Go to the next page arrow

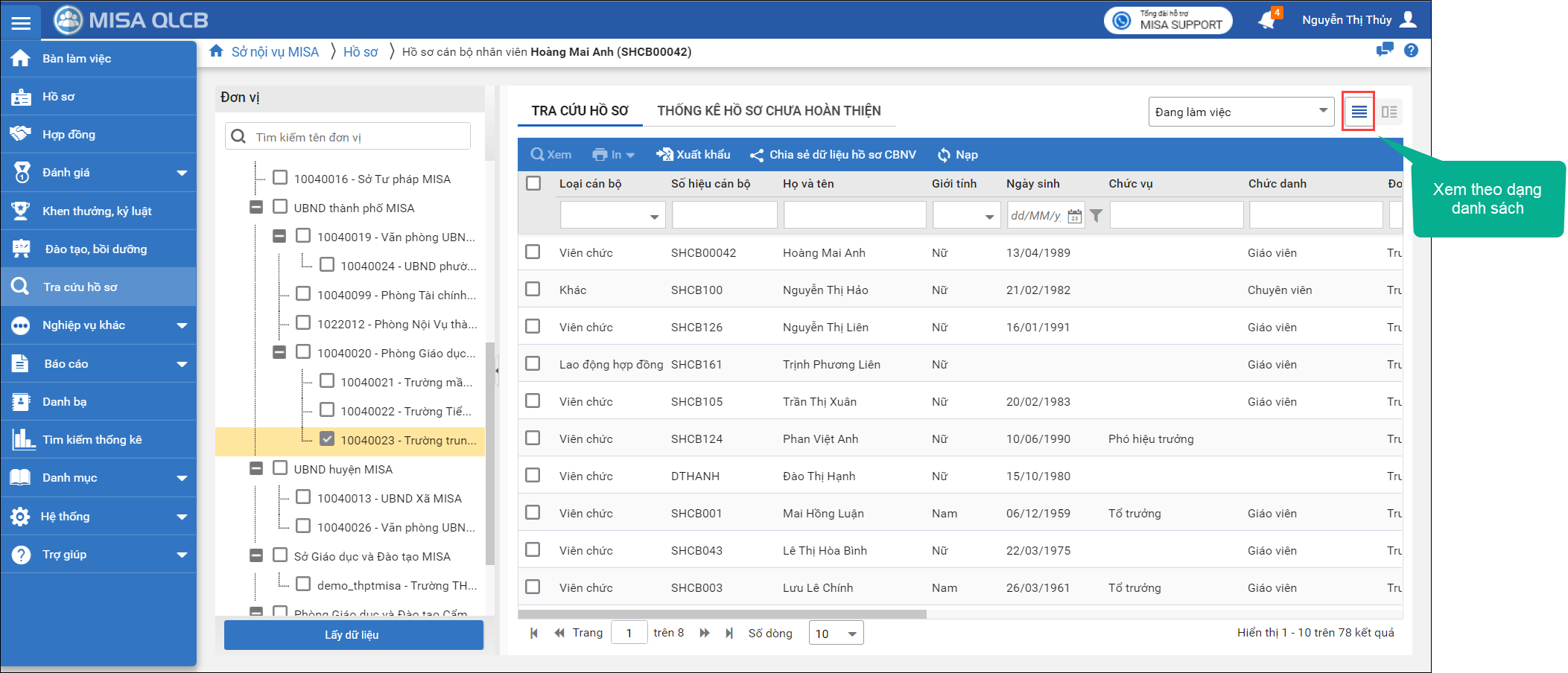(x=704, y=634)
